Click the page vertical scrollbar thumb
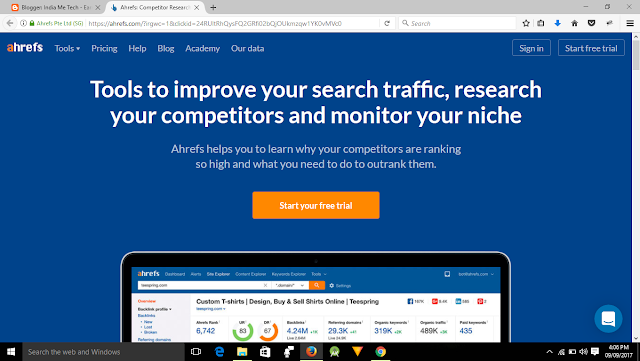This screenshot has width=640, height=361. coord(636,55)
